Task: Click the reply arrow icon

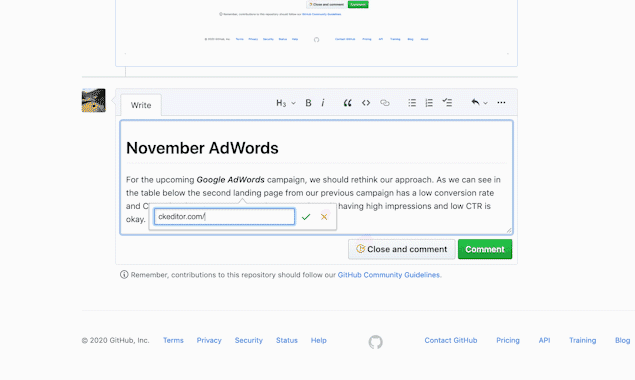Action: (x=475, y=102)
